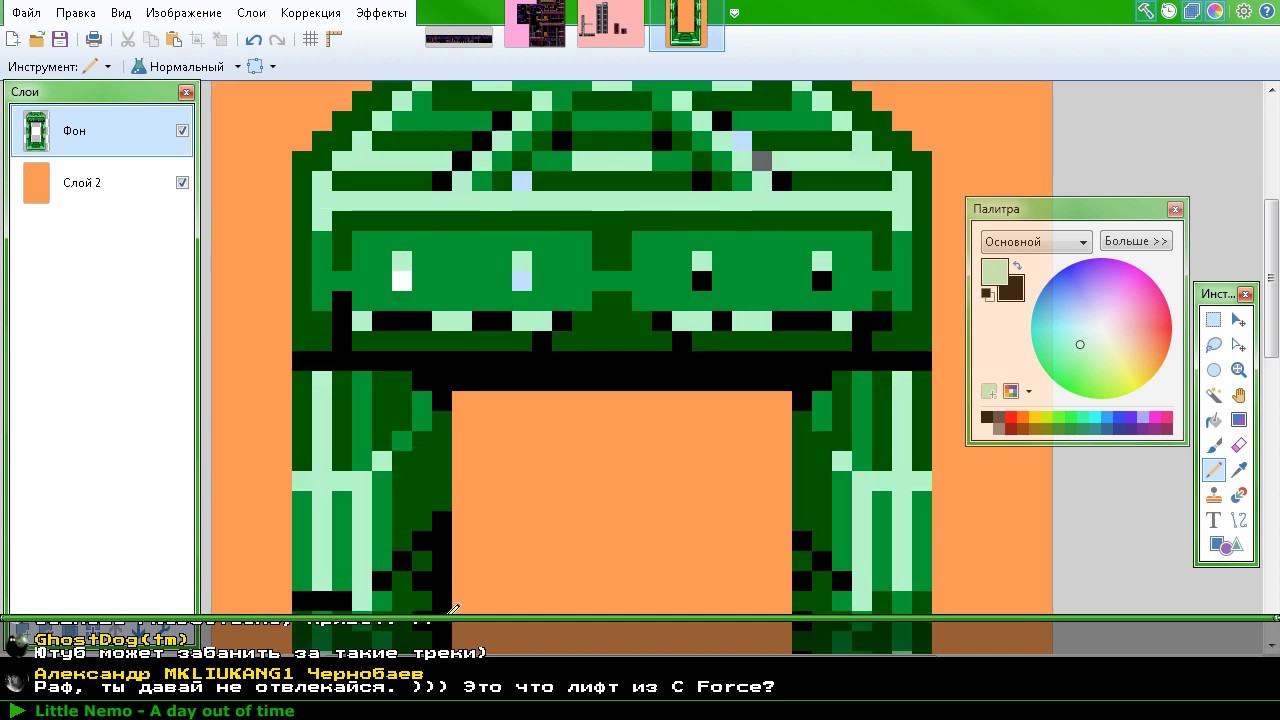Toggle visibility checkbox of Фон layer
The height and width of the screenshot is (720, 1280).
point(182,130)
